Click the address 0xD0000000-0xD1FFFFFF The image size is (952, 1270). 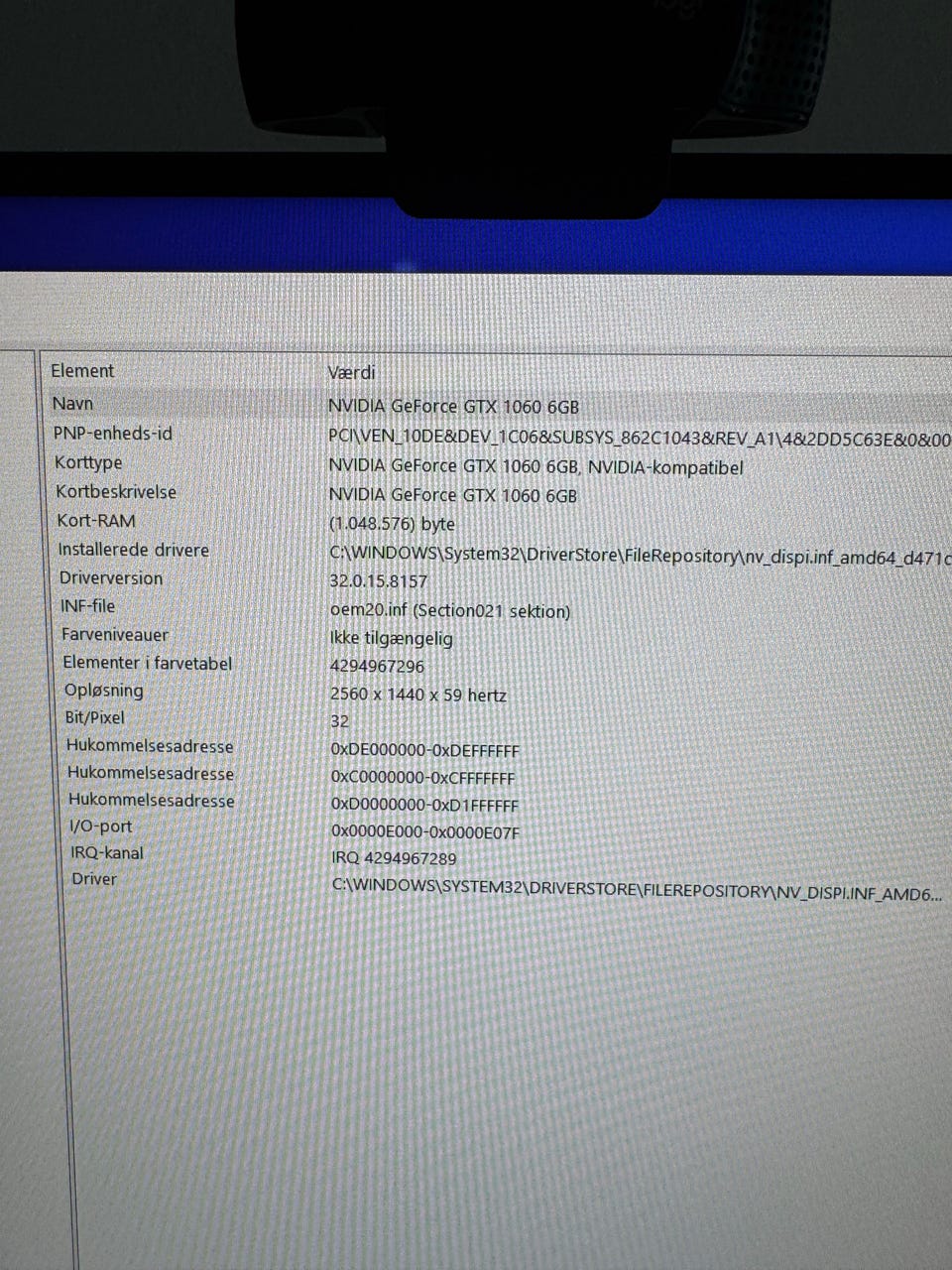tap(424, 806)
